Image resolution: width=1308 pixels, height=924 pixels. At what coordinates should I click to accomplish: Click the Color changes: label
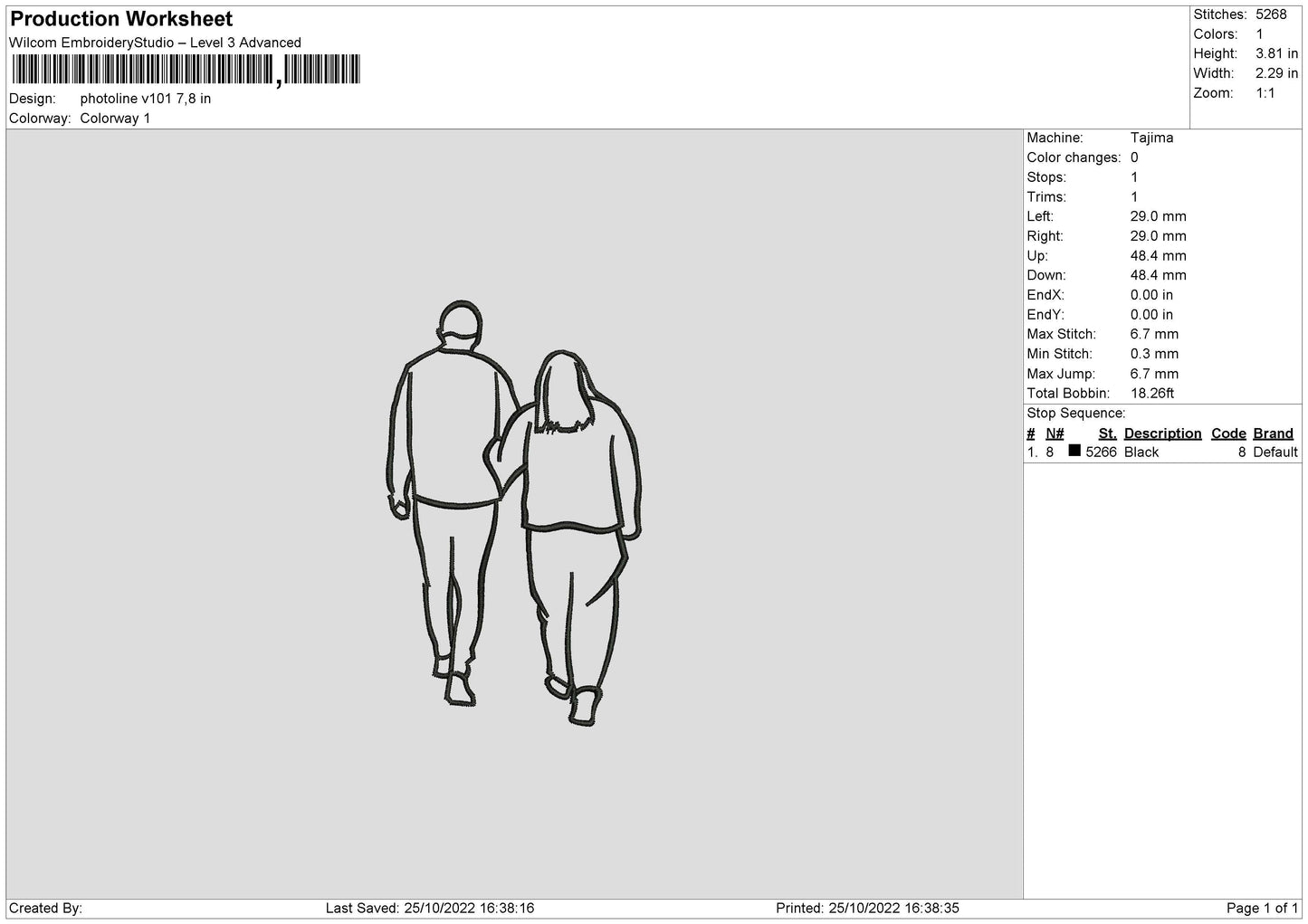pyautogui.click(x=1074, y=157)
